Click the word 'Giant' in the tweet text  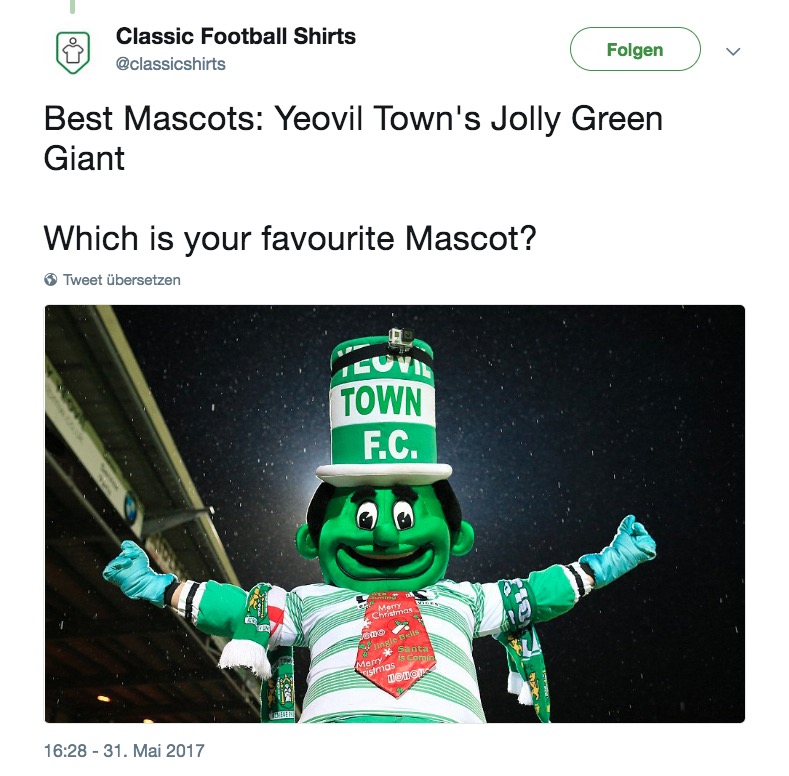click(84, 159)
